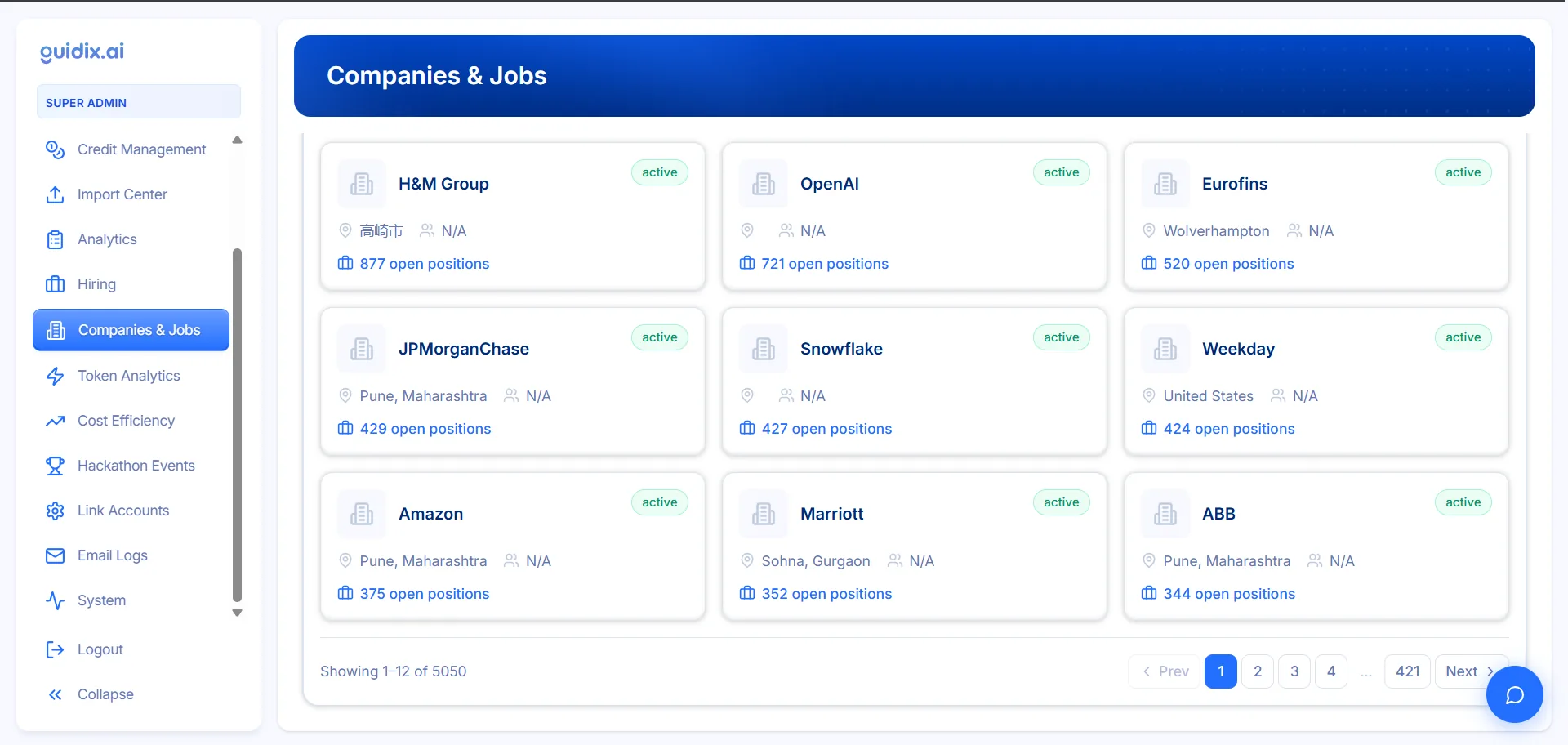Click the Token Analytics lightning icon
Image resolution: width=1568 pixels, height=745 pixels.
[x=55, y=376]
